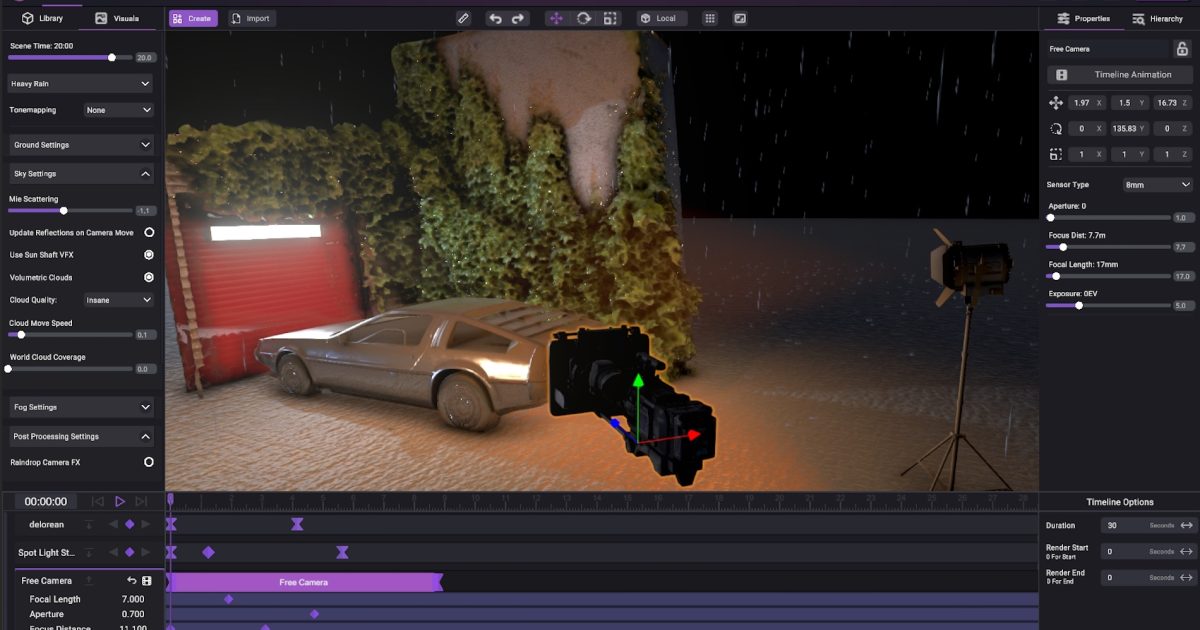1200x630 pixels.
Task: Select the Rotate tool in the toolbar
Action: (x=583, y=17)
